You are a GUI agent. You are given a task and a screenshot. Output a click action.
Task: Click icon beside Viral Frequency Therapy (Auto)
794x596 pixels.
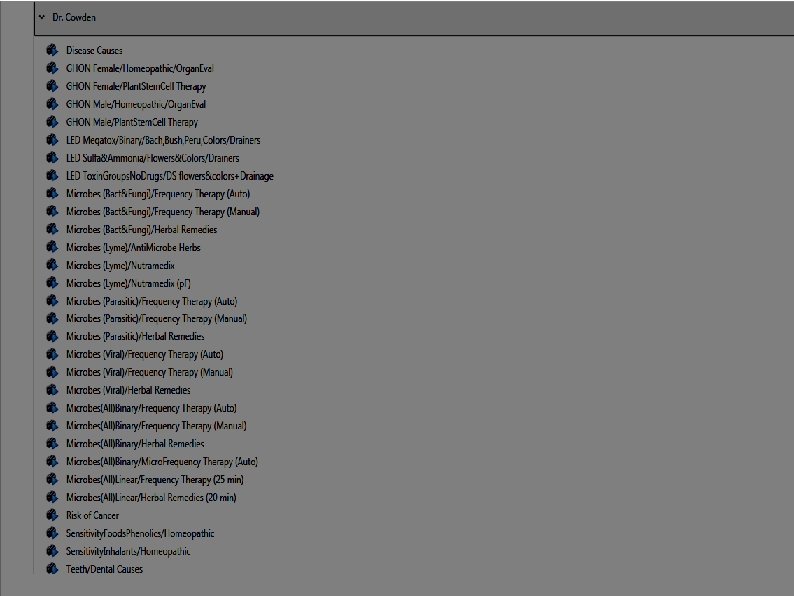(52, 354)
